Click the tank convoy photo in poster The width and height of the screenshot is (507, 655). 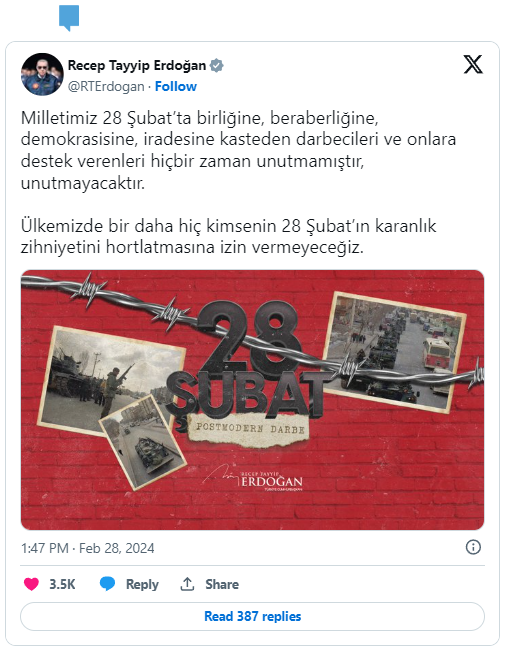pyautogui.click(x=394, y=353)
